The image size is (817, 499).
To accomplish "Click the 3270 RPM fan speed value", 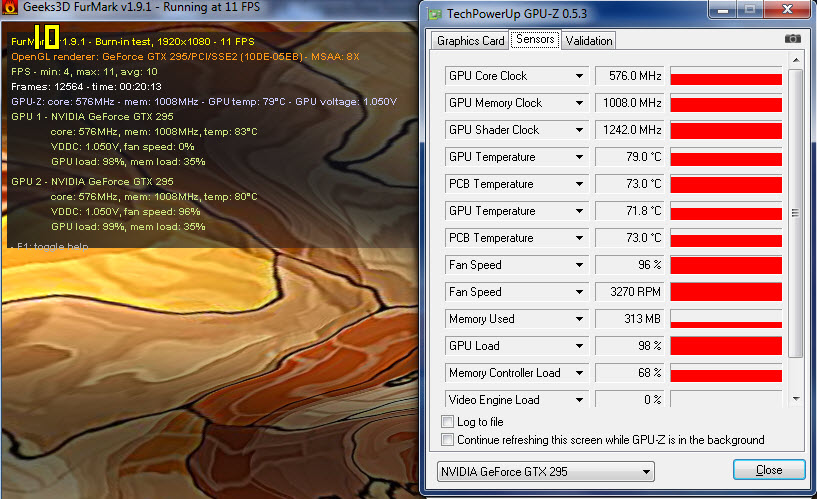I will [630, 292].
